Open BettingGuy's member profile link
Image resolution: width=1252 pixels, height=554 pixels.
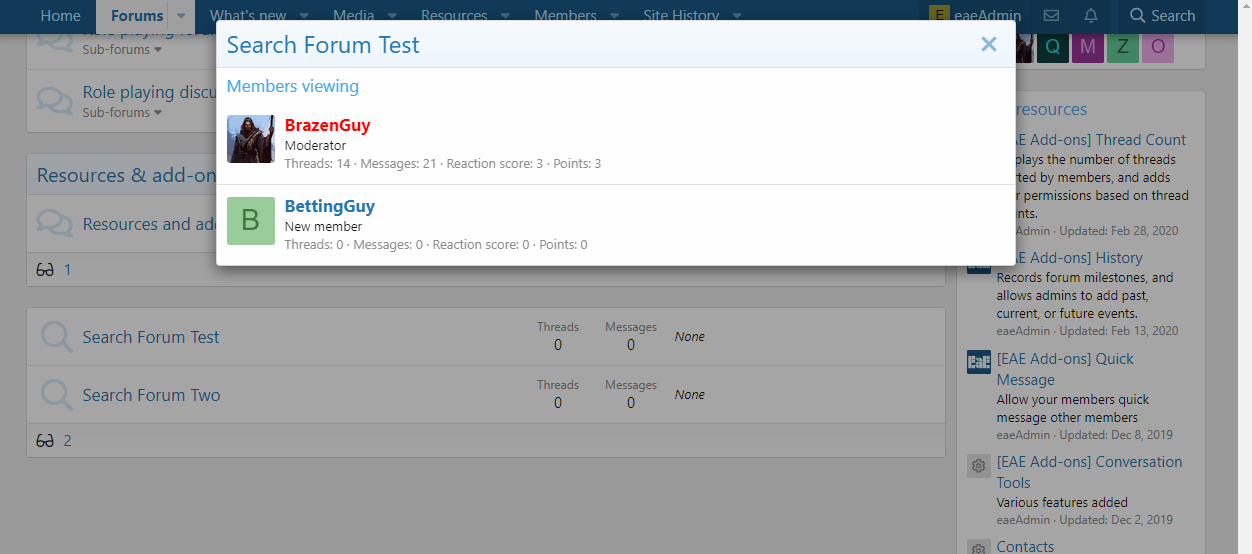click(x=330, y=206)
